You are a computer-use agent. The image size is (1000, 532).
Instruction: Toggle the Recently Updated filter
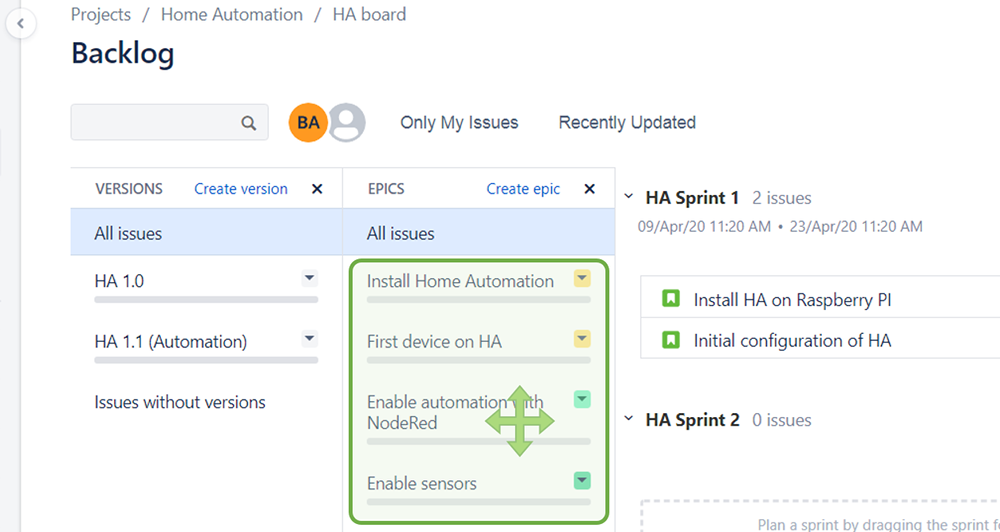click(x=627, y=123)
